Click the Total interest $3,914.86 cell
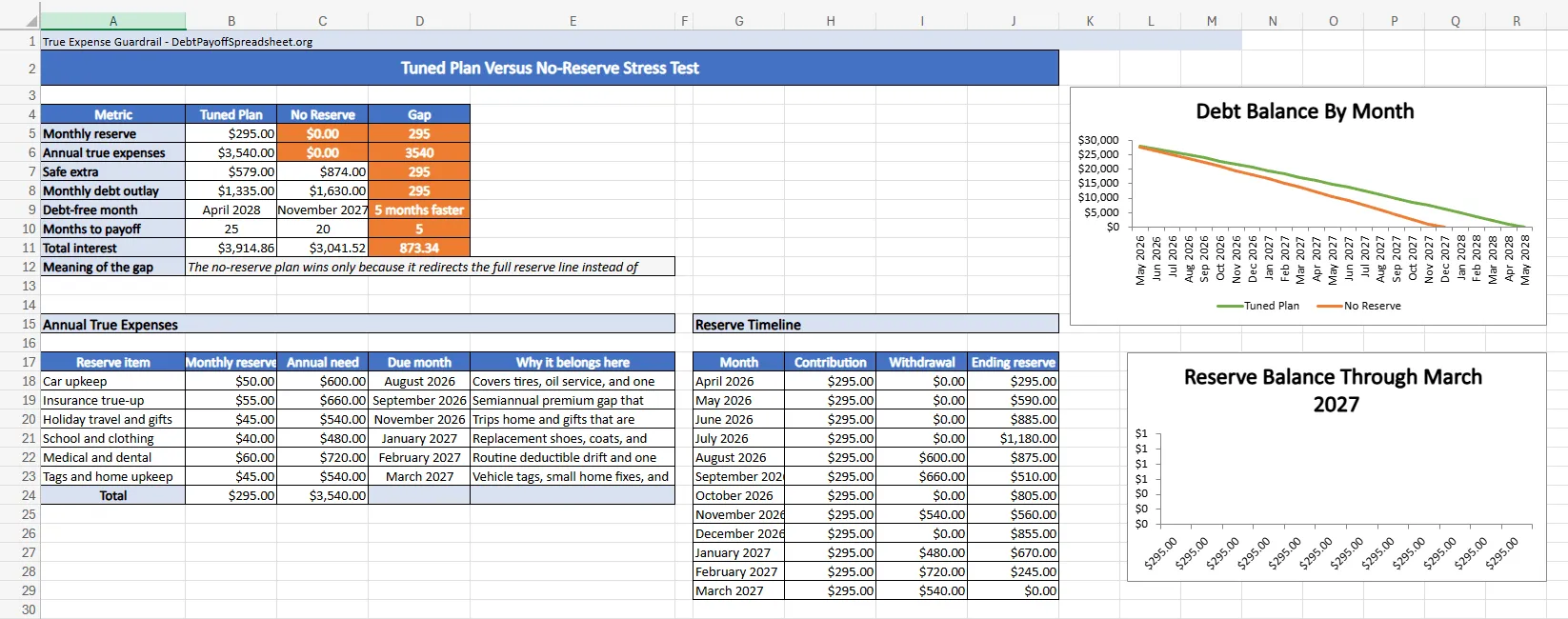The height and width of the screenshot is (619, 1568). [x=231, y=248]
